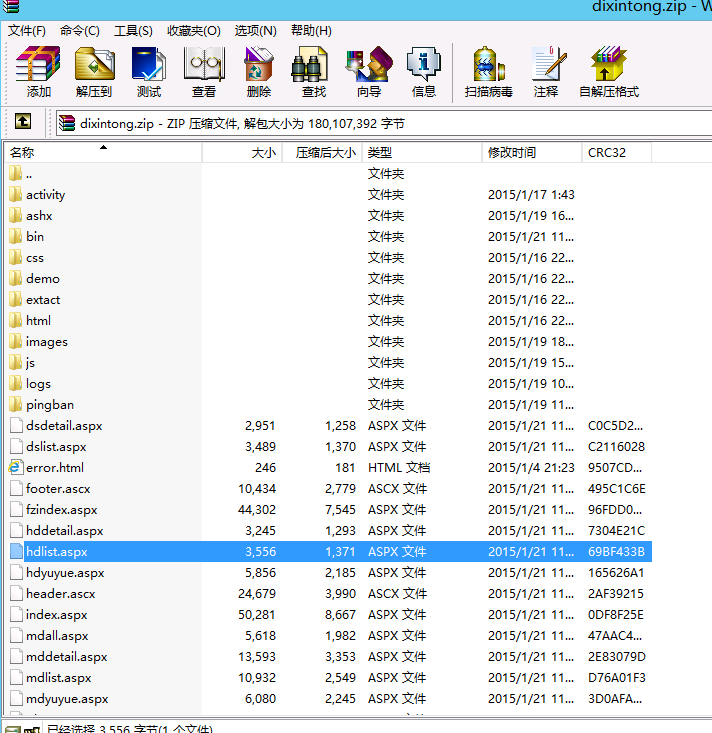
Task: Click the footer.ascx file icon
Action: [x=16, y=488]
